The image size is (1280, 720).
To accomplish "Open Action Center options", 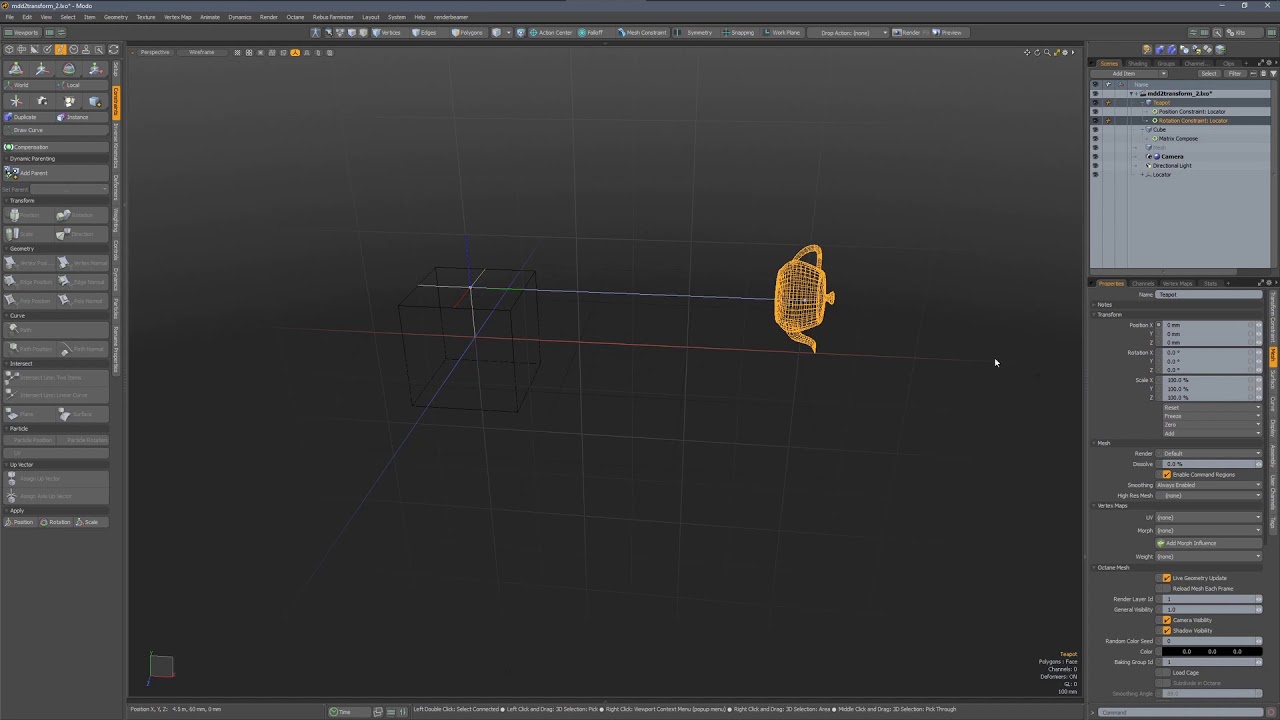I will [x=551, y=32].
